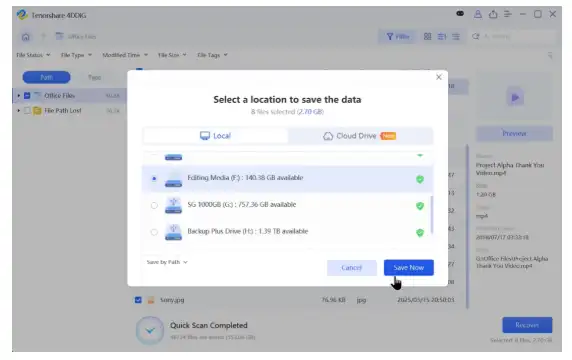Select Backup Plus Drive (H:) radio button

click(154, 232)
